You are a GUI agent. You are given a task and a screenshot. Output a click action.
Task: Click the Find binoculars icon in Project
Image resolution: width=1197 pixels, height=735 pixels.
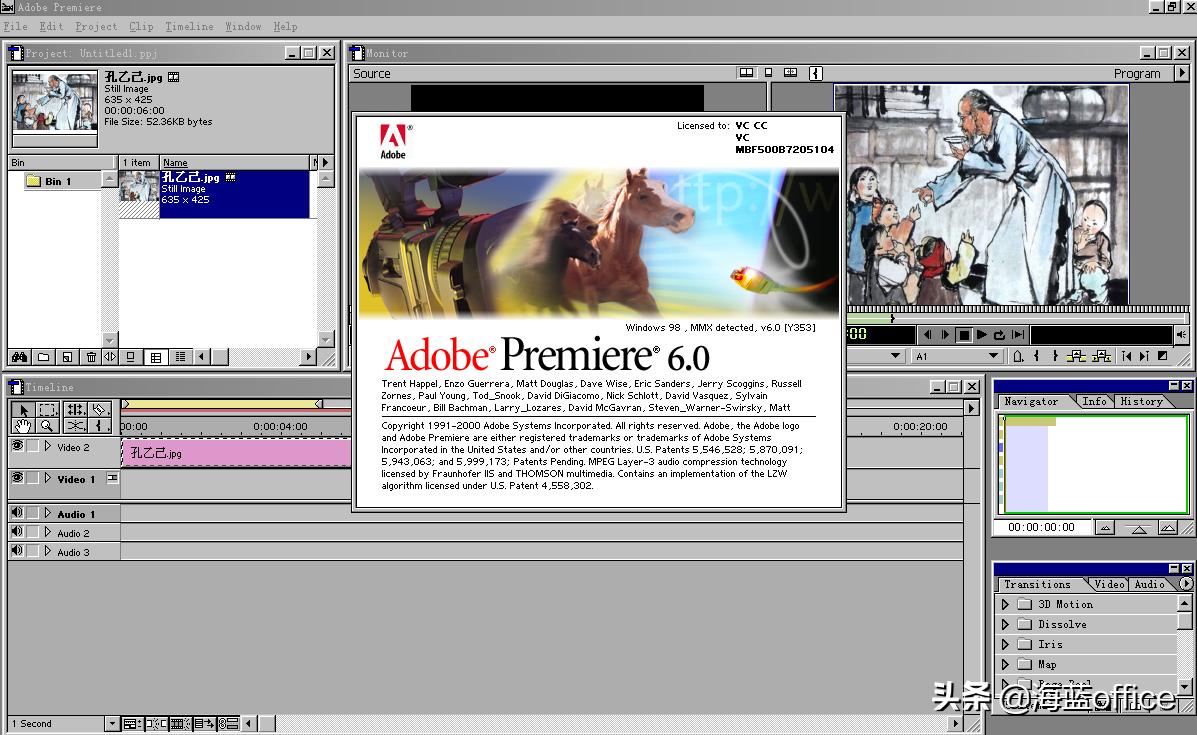coord(19,357)
